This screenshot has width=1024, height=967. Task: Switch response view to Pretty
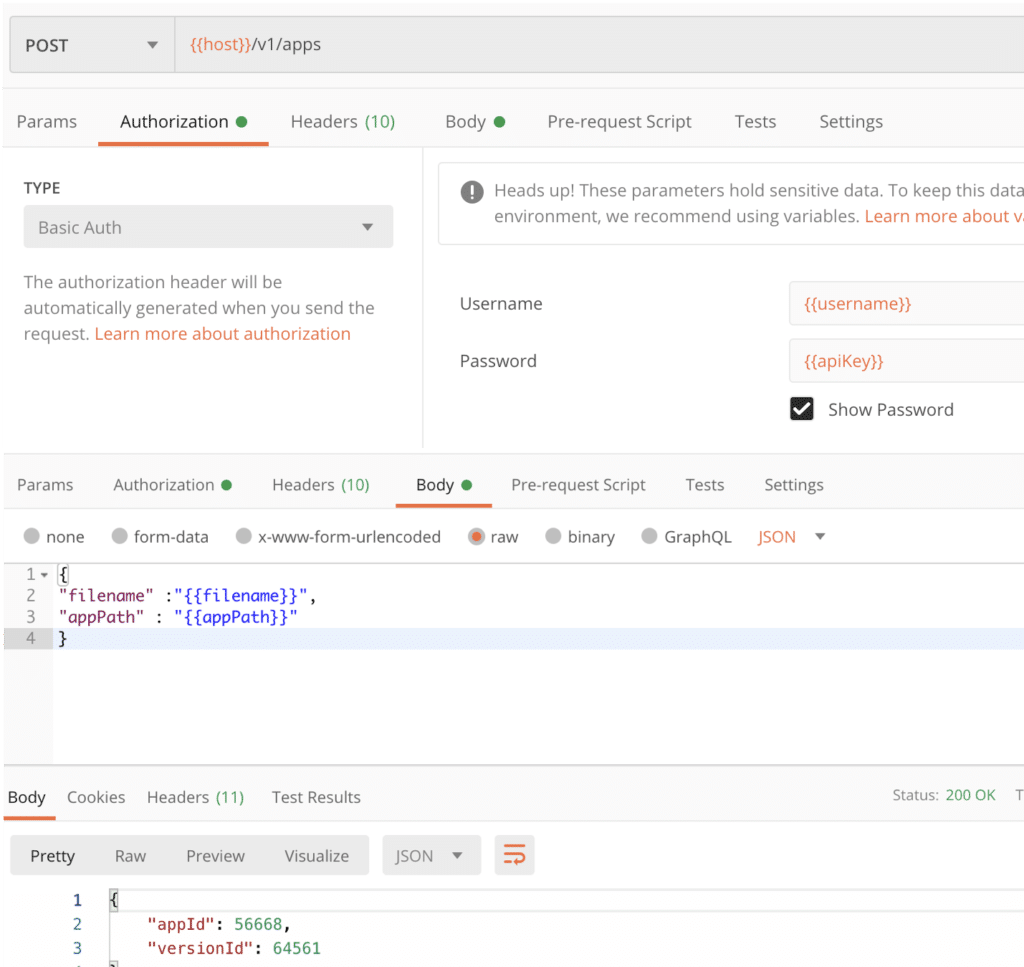click(x=52, y=855)
